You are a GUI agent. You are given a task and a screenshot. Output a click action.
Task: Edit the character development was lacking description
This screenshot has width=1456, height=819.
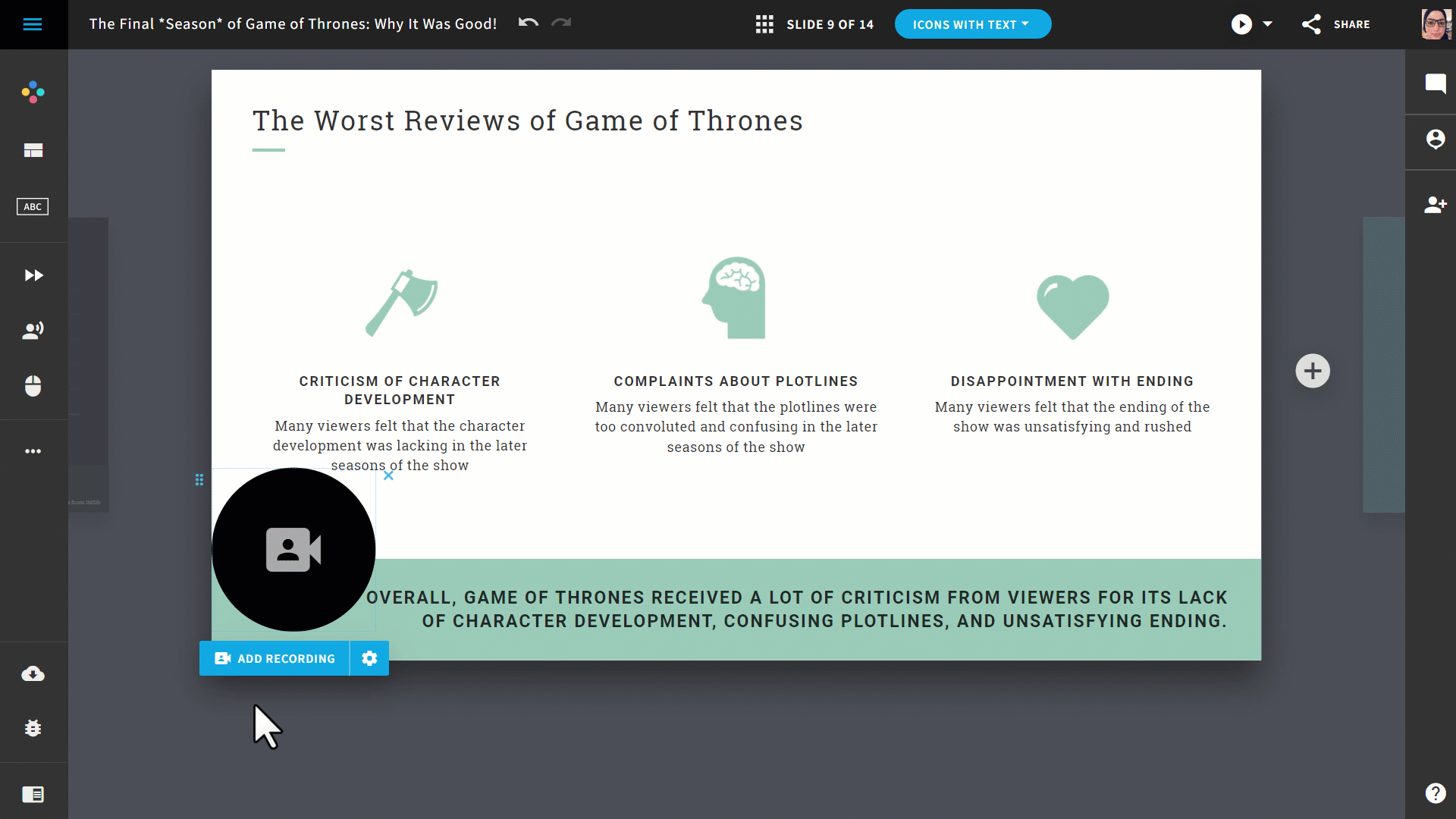coord(400,446)
